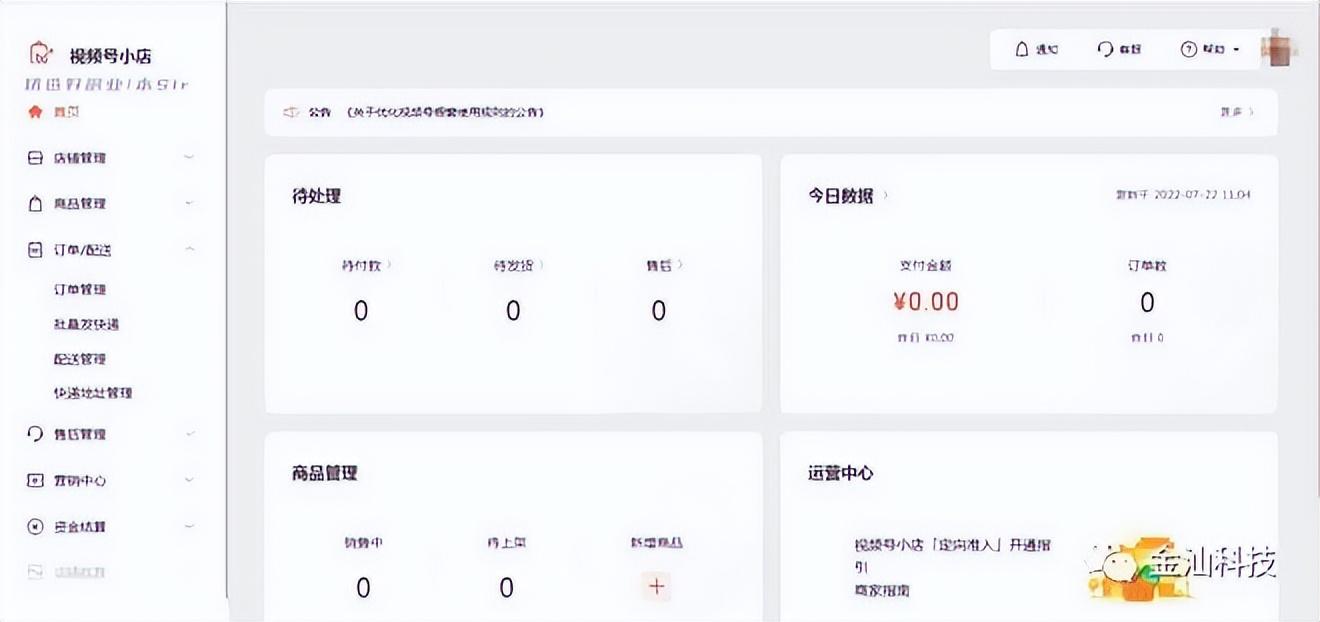Collapse the 订单/配送 menu chevron
Viewport: 1320px width, 622px height.
point(190,249)
